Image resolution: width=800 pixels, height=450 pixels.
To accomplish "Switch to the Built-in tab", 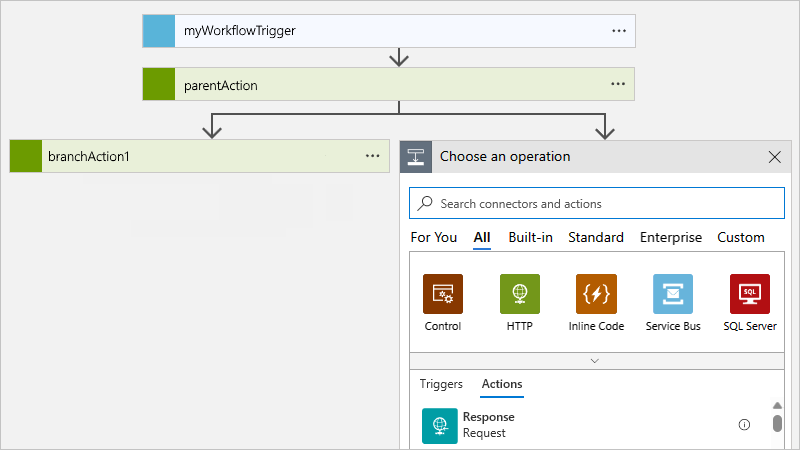I will point(530,238).
